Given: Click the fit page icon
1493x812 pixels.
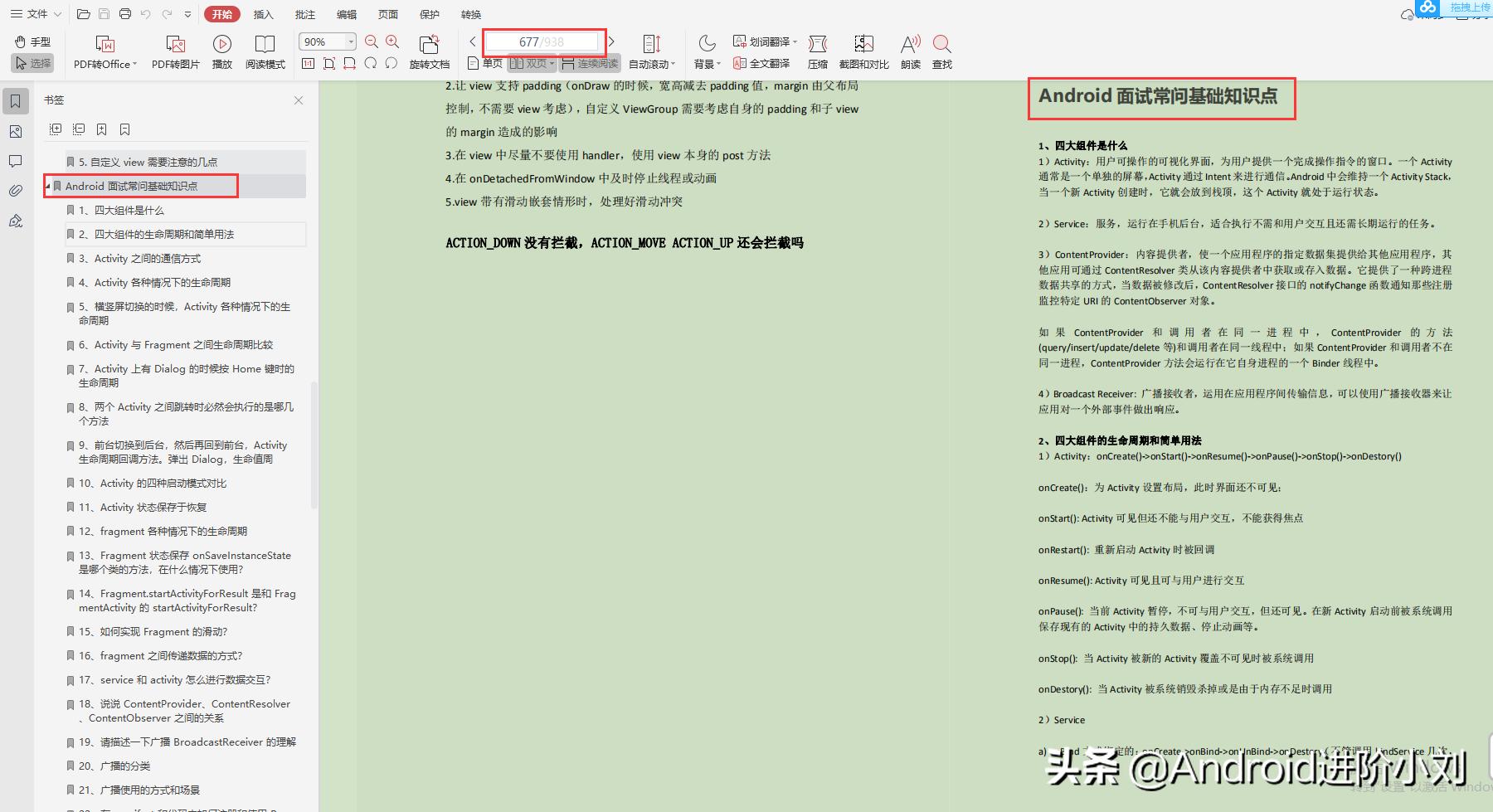Looking at the screenshot, I should tap(329, 63).
